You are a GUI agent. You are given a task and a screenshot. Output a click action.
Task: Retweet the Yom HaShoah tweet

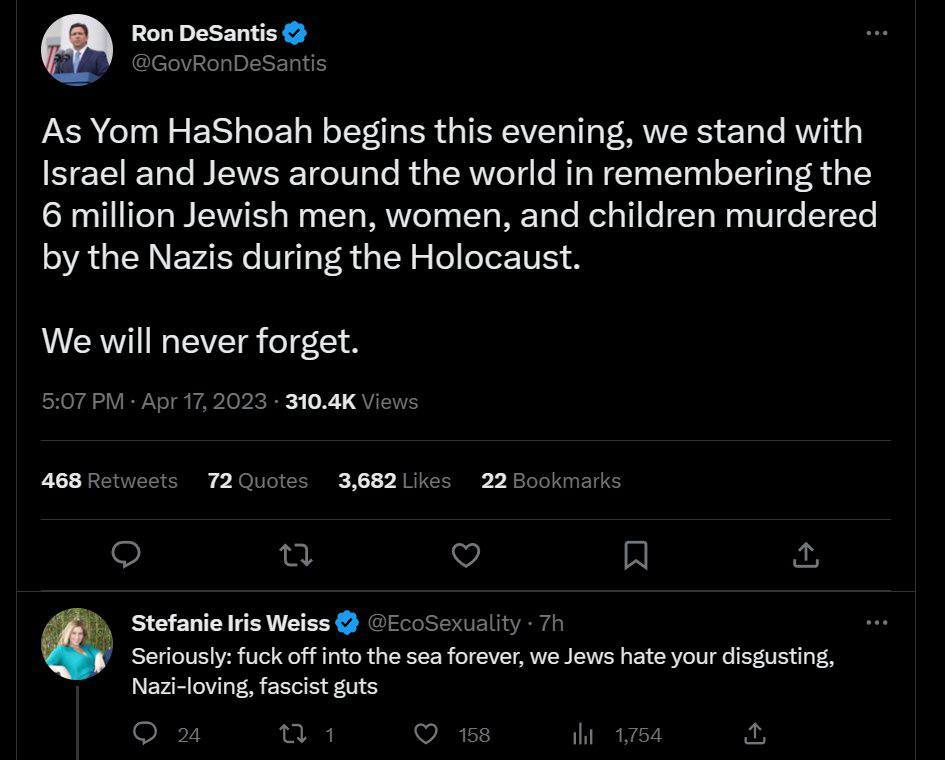click(296, 555)
